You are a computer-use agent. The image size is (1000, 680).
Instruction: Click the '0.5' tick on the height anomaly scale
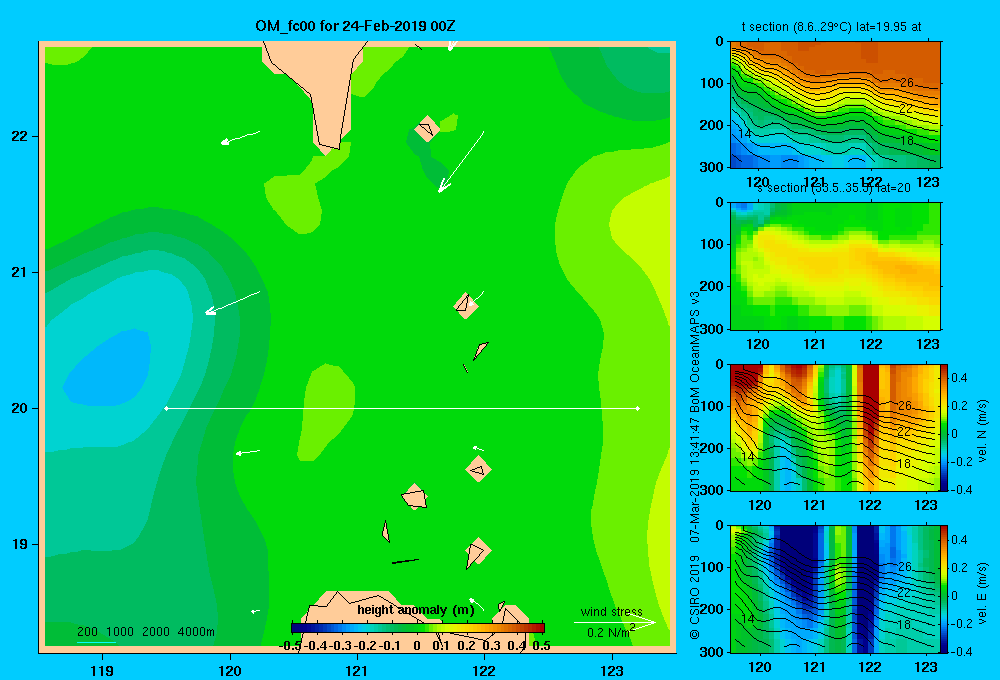coord(541,646)
